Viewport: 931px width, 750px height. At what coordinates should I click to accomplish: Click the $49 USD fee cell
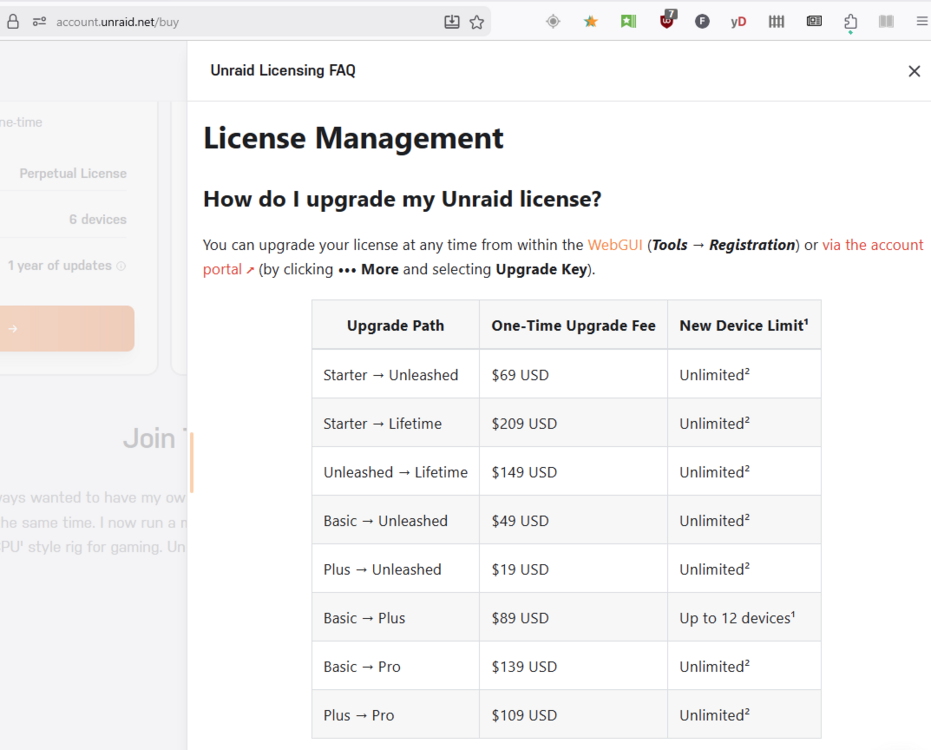(573, 521)
